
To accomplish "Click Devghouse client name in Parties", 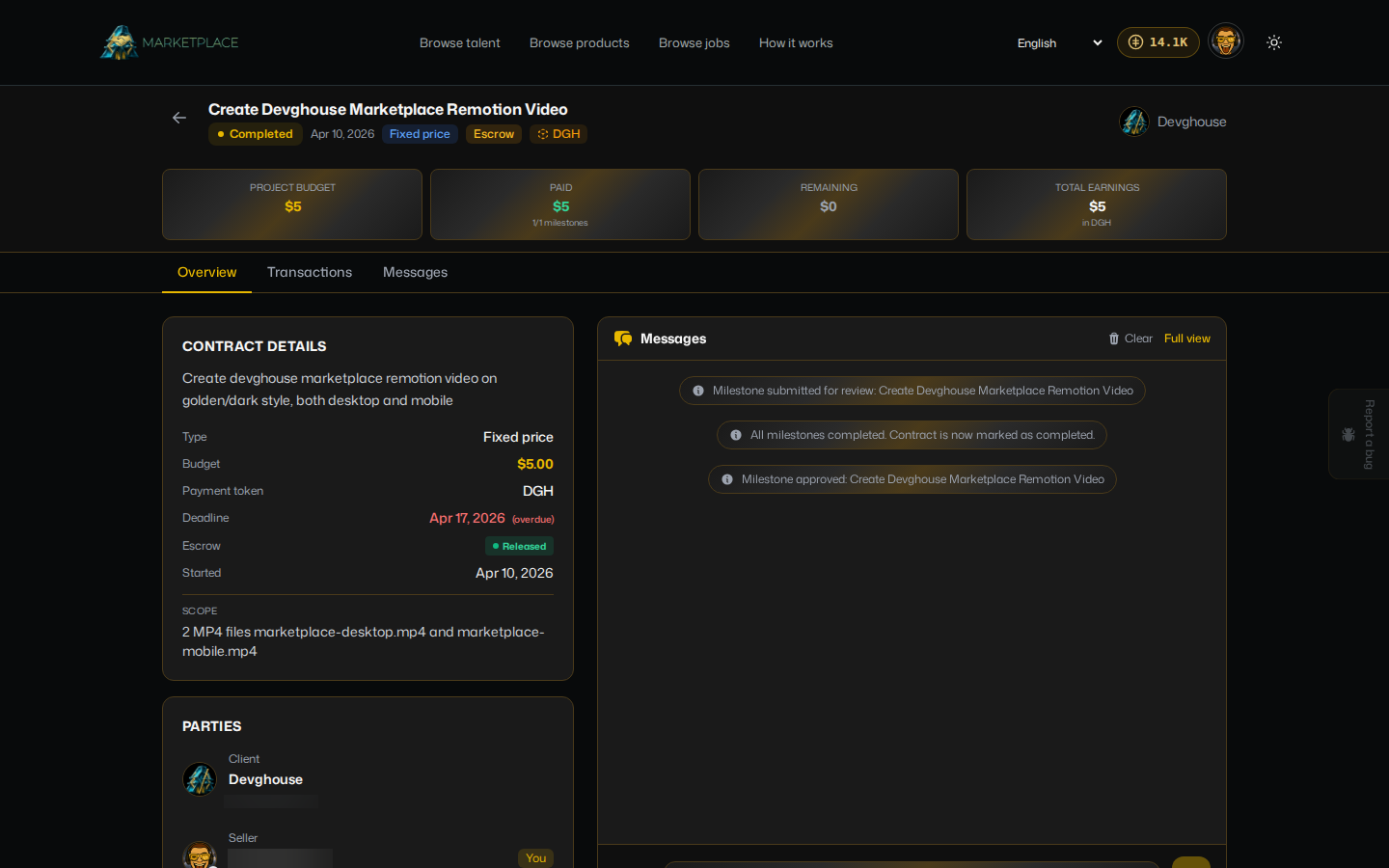I will (x=266, y=779).
